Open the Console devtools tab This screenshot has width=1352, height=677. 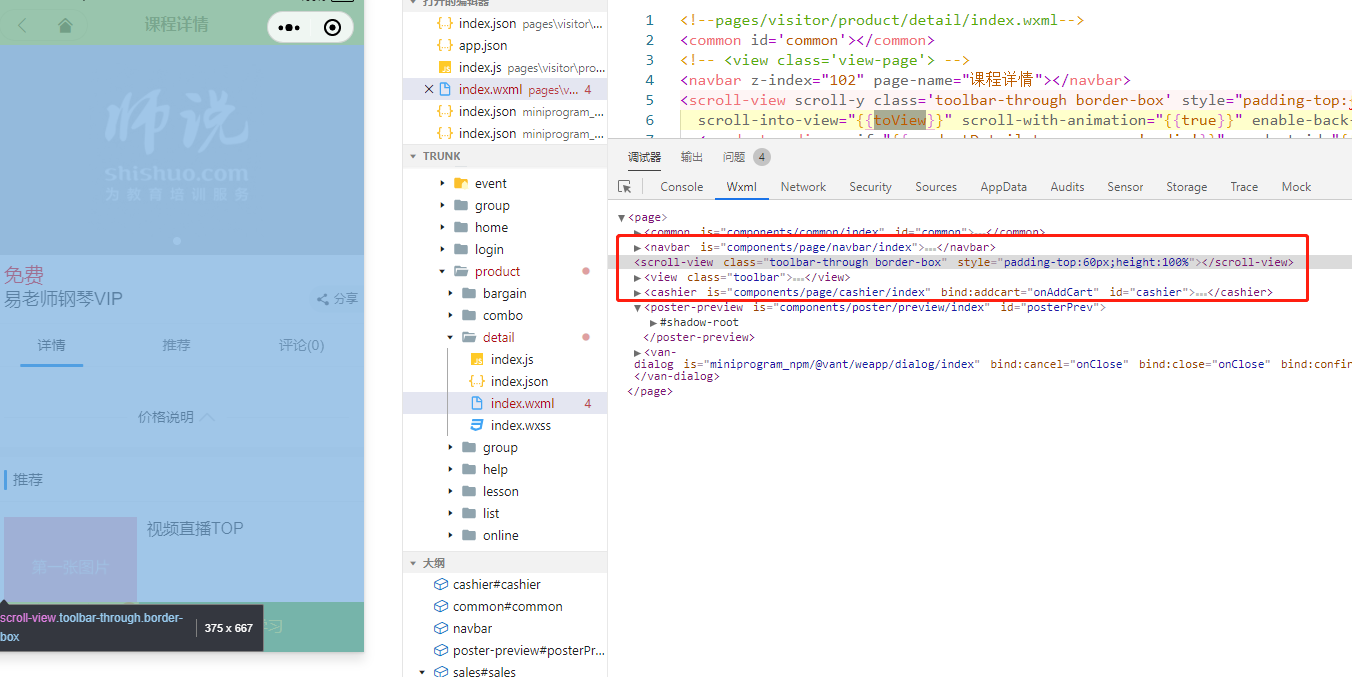(x=682, y=187)
